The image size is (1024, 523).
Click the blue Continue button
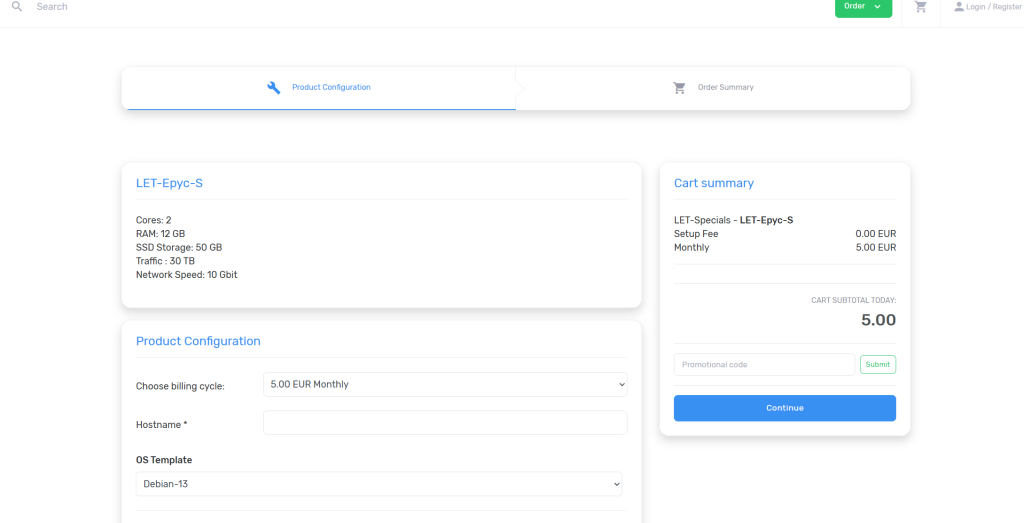click(x=785, y=408)
